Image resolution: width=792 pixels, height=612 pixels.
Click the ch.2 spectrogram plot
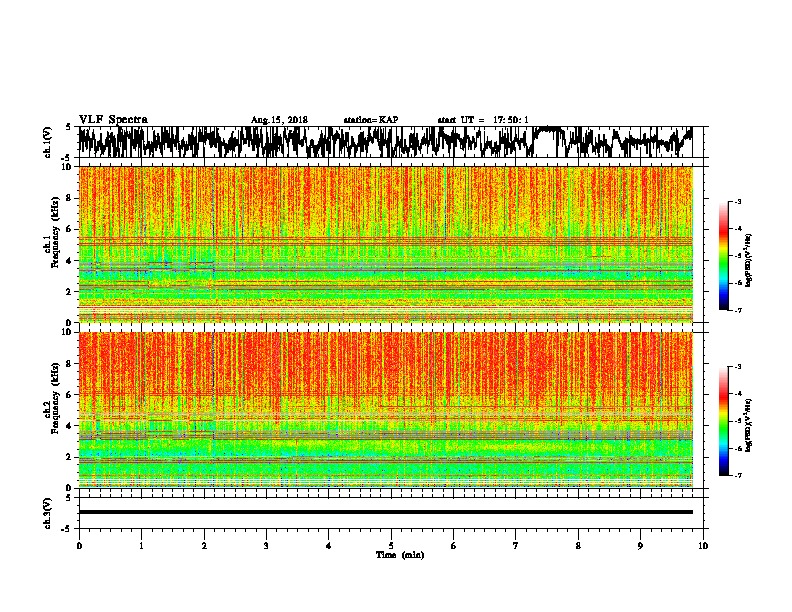pyautogui.click(x=386, y=410)
